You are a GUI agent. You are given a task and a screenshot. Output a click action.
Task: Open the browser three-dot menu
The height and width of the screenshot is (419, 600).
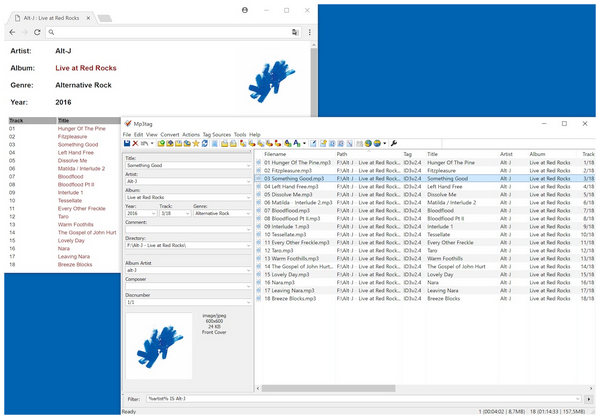tap(310, 33)
